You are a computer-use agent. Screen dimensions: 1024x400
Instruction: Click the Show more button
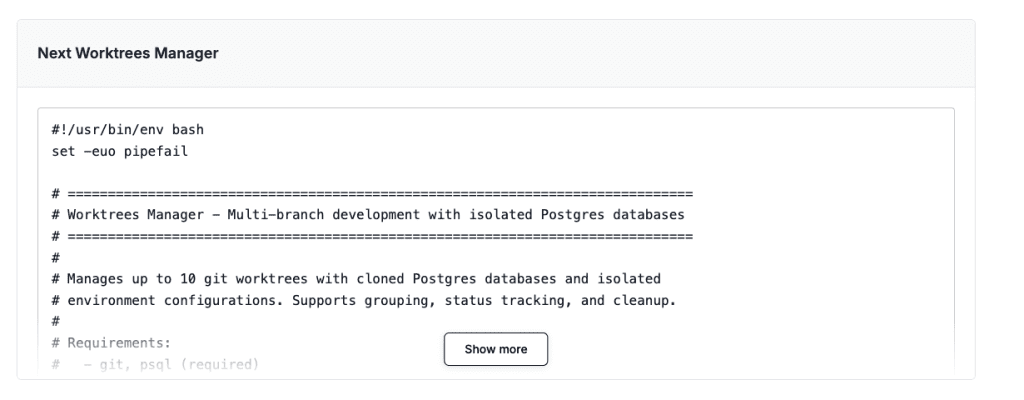click(x=496, y=349)
